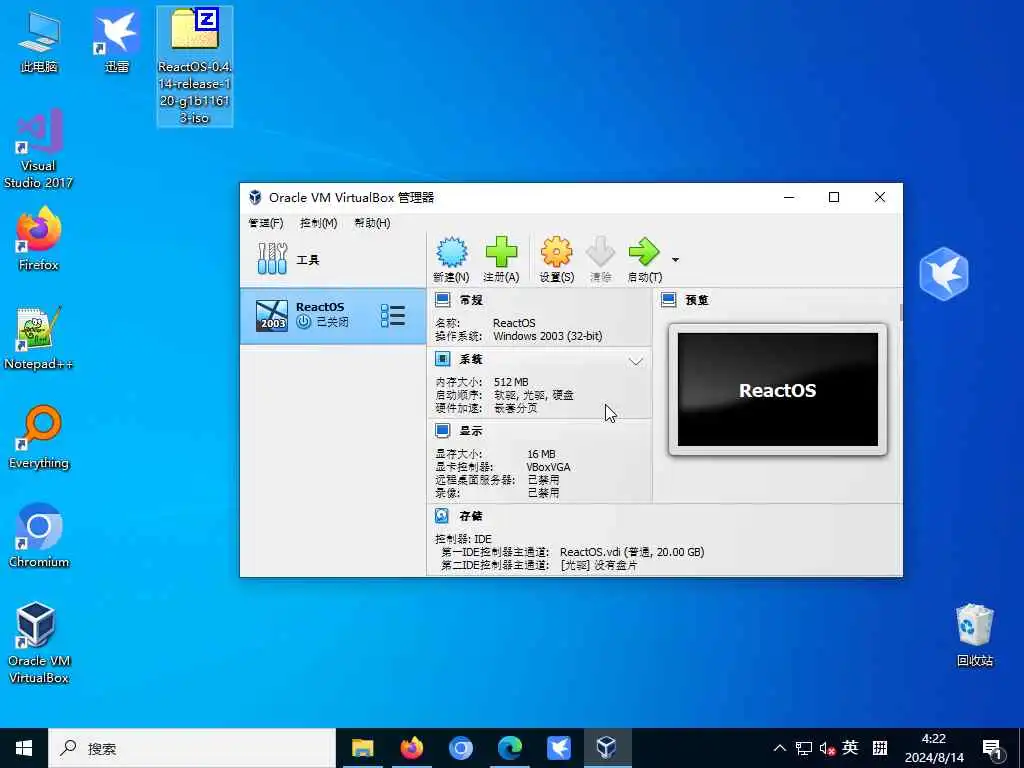
Task: Open the Windows Start menu
Action: click(x=24, y=748)
